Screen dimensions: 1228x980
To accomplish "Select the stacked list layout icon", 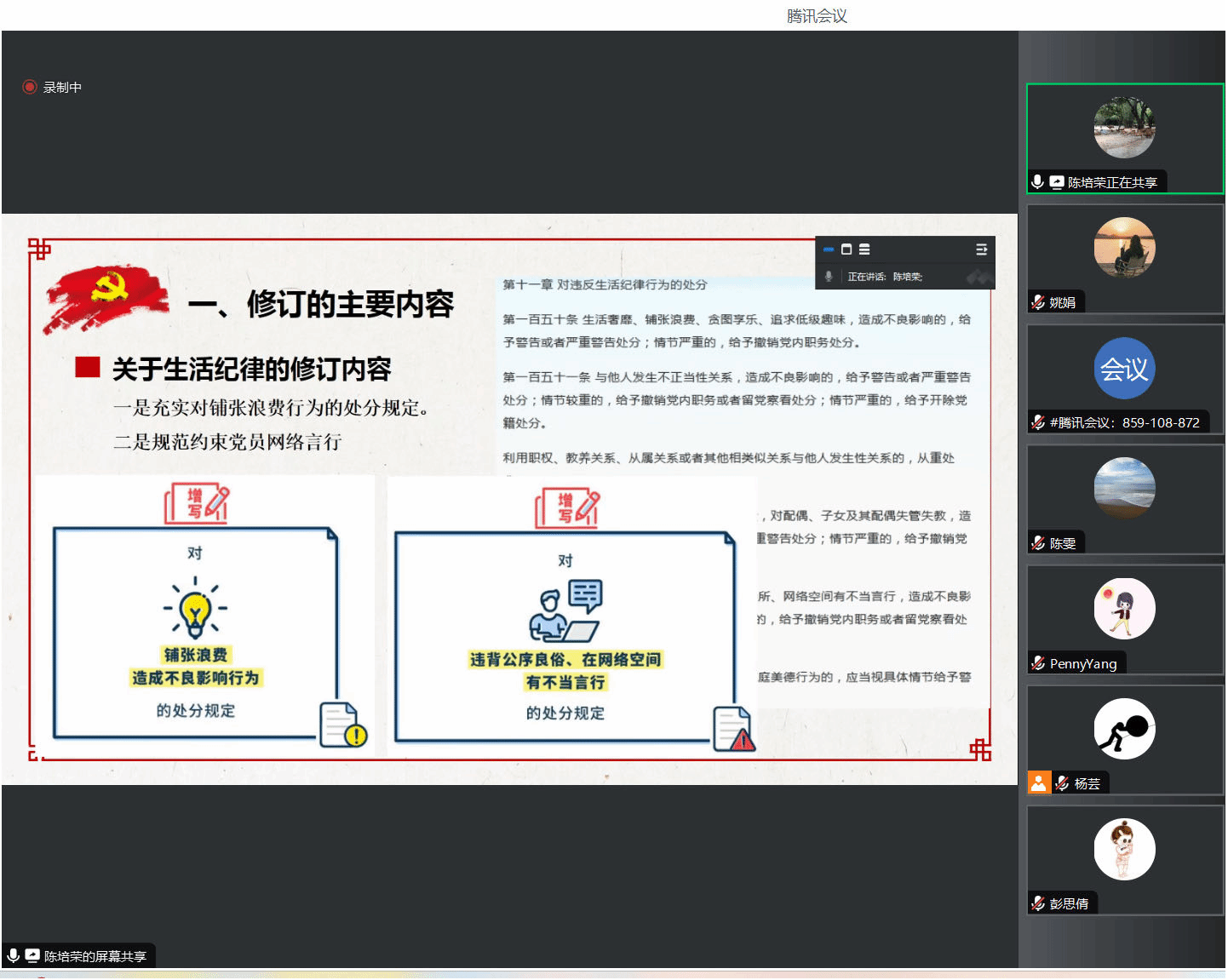I will 864,249.
